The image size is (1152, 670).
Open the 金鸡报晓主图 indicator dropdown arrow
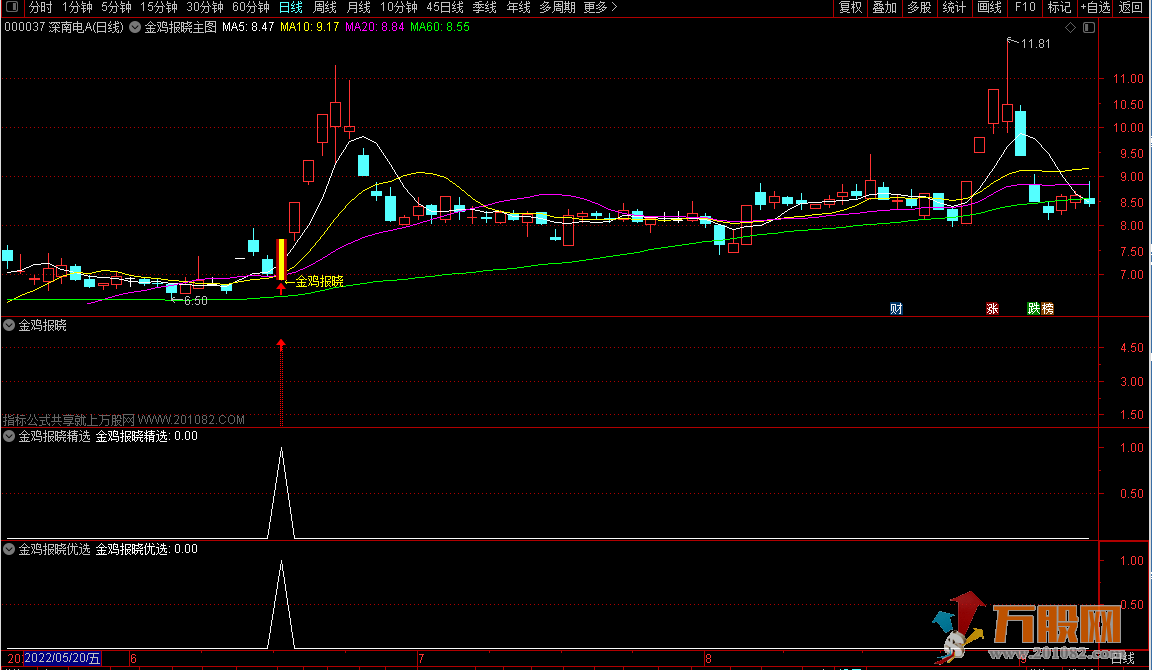135,27
